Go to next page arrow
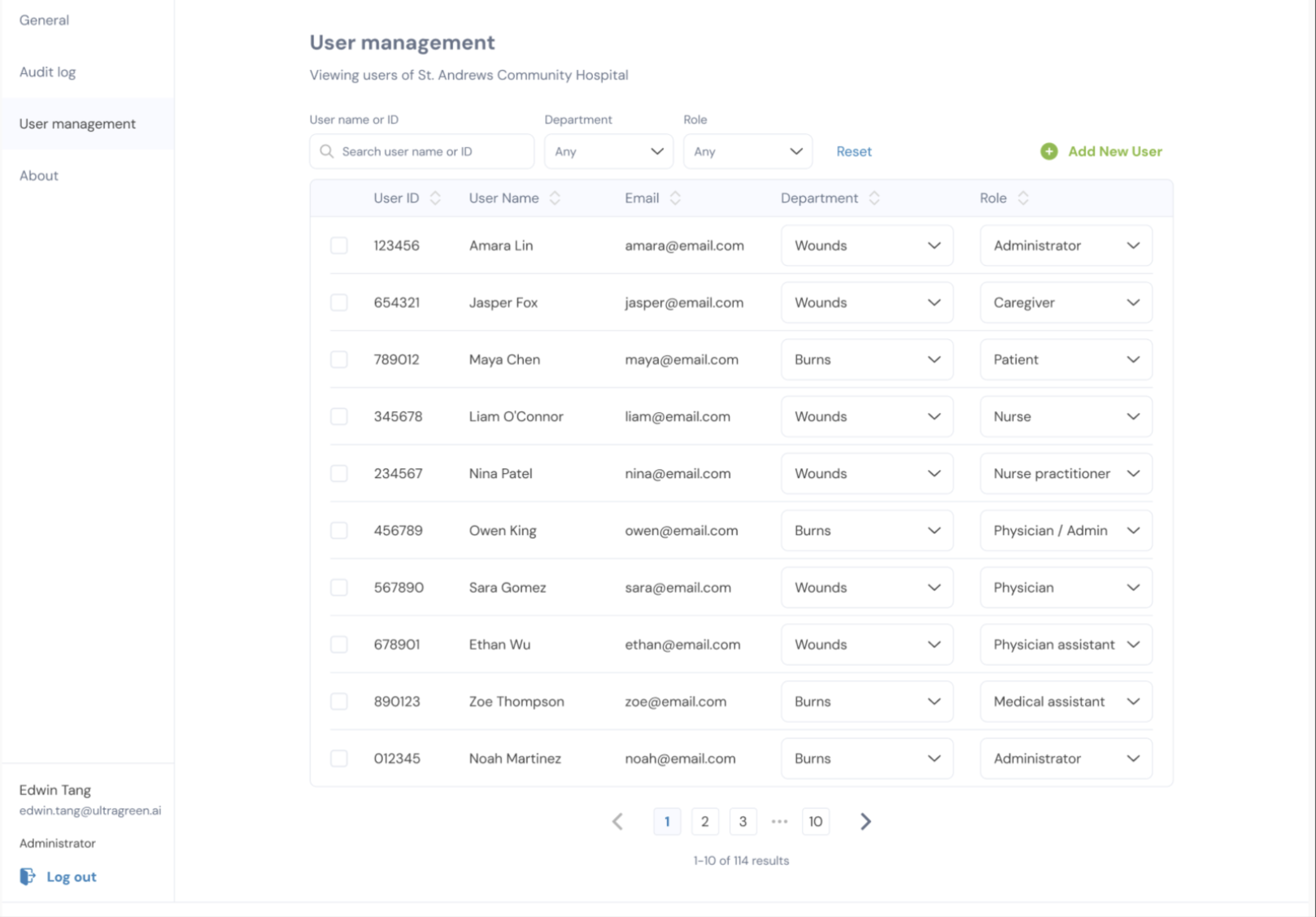The image size is (1316, 917). [865, 822]
